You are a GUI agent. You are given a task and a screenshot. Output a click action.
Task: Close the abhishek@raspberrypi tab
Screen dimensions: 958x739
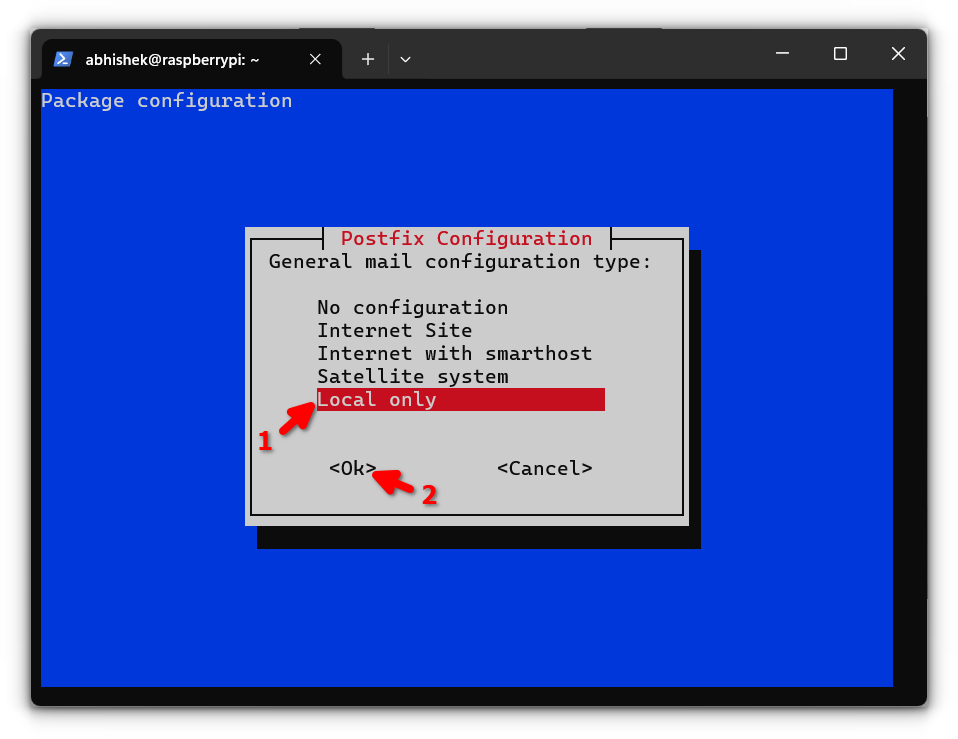(x=315, y=59)
